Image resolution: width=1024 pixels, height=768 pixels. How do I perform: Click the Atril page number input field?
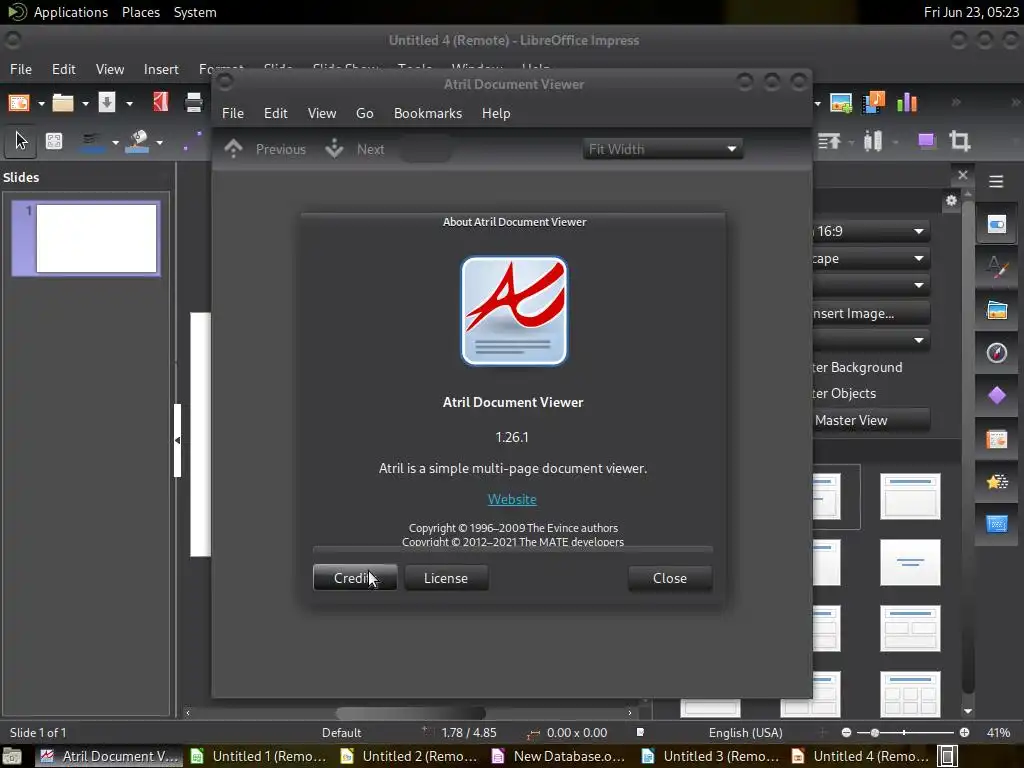(425, 149)
